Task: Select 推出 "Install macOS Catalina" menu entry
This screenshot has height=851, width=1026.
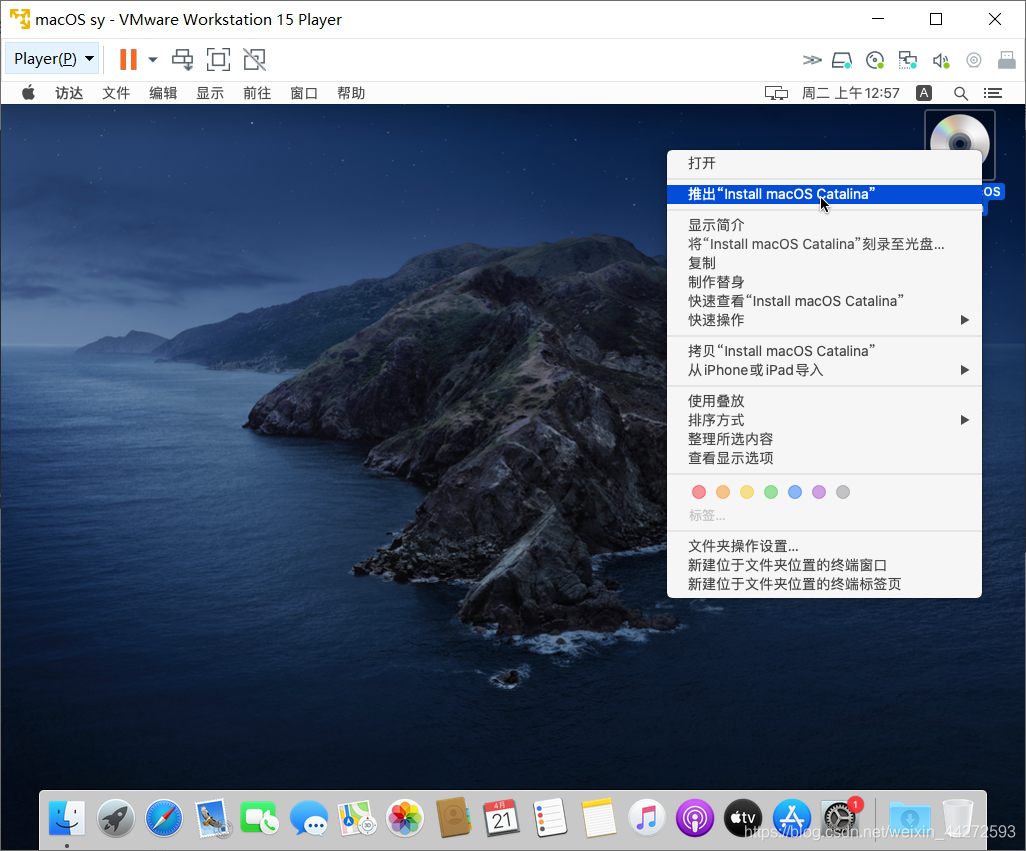Action: click(782, 194)
